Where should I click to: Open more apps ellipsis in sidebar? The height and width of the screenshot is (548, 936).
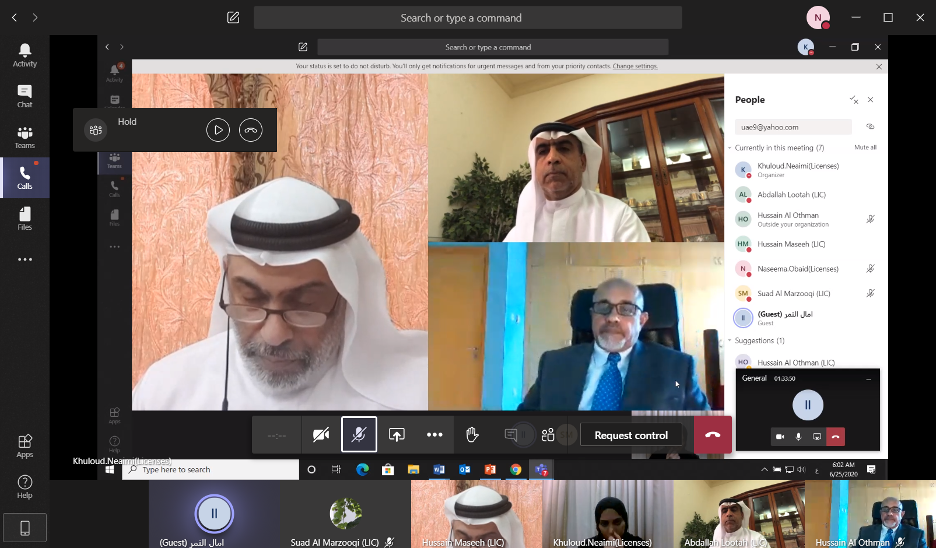[x=25, y=260]
